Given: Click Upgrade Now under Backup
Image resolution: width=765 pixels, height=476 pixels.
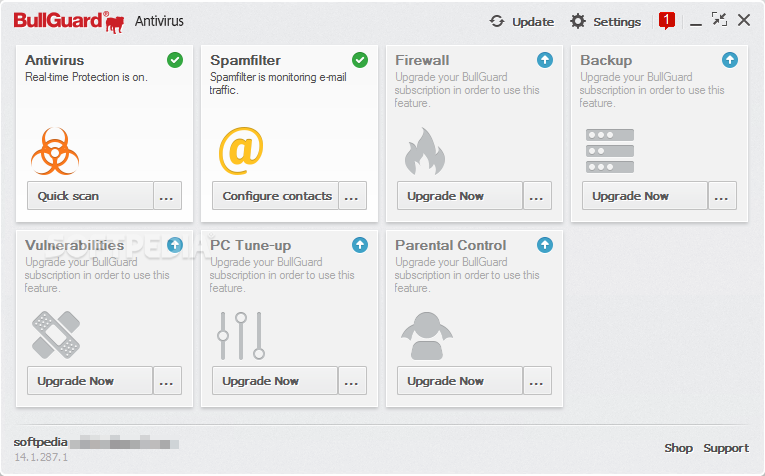Looking at the screenshot, I should [645, 196].
